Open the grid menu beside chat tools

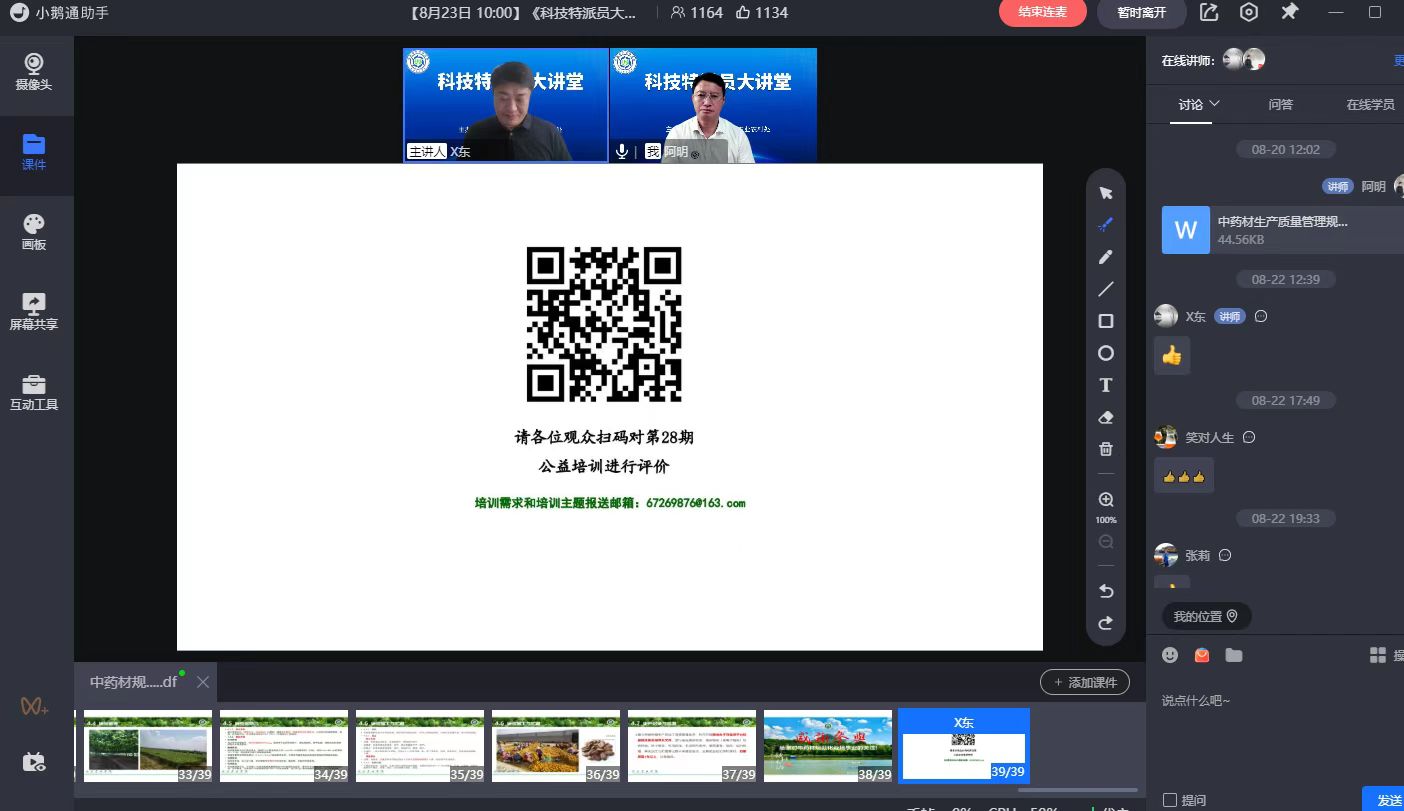click(x=1377, y=655)
